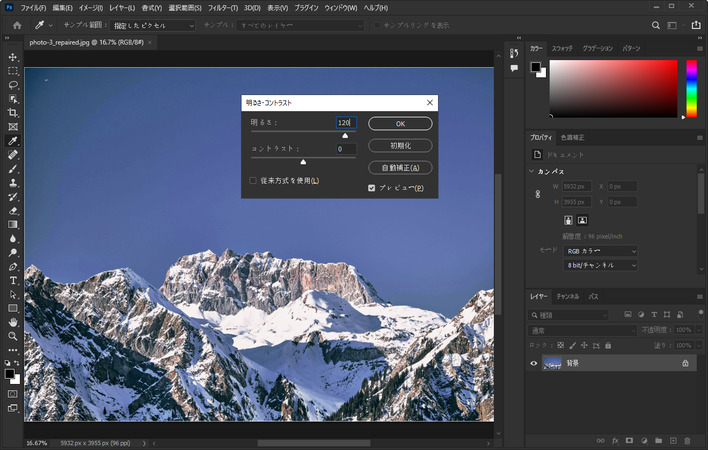
Task: Open the 8 bit/チャンネル dropdown
Action: tap(601, 265)
